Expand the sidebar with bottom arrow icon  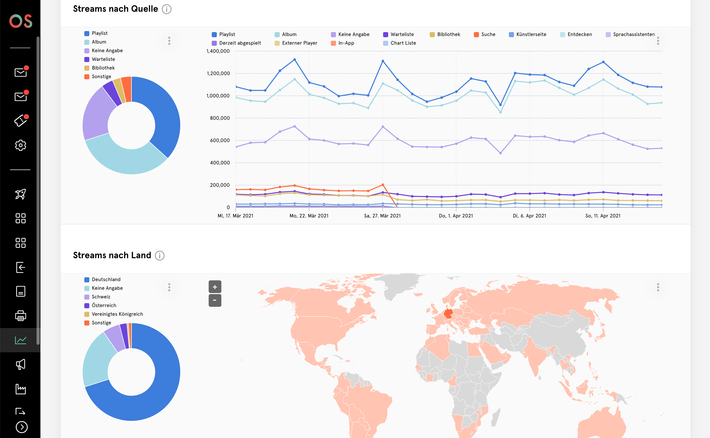pos(21,427)
